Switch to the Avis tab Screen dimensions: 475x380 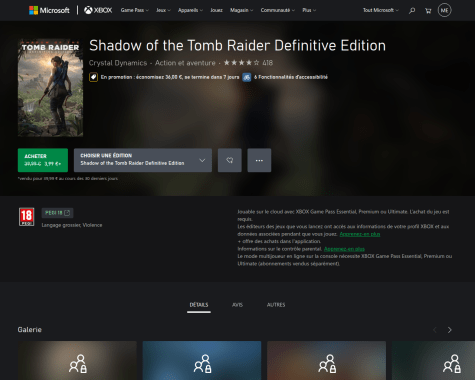point(237,305)
